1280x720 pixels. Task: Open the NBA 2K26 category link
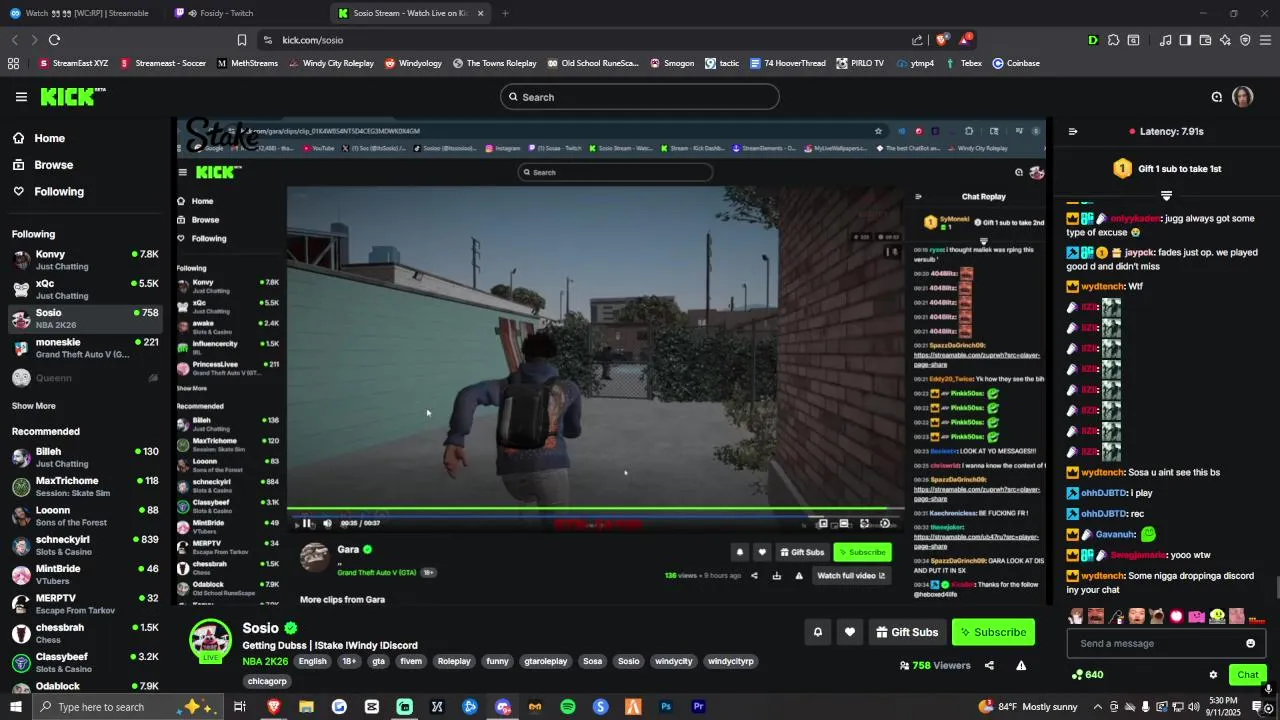pyautogui.click(x=265, y=661)
